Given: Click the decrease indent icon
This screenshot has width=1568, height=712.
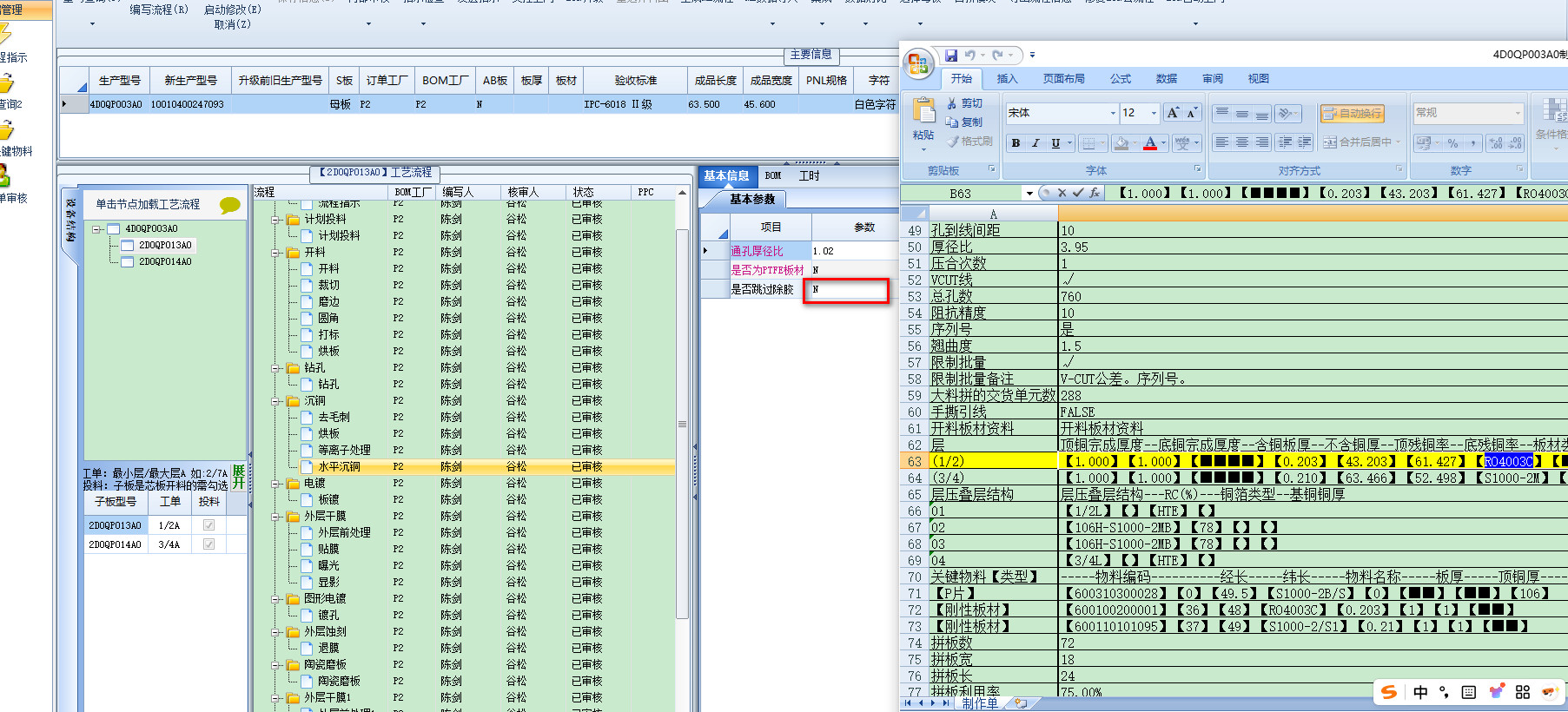Looking at the screenshot, I should click(x=1285, y=142).
